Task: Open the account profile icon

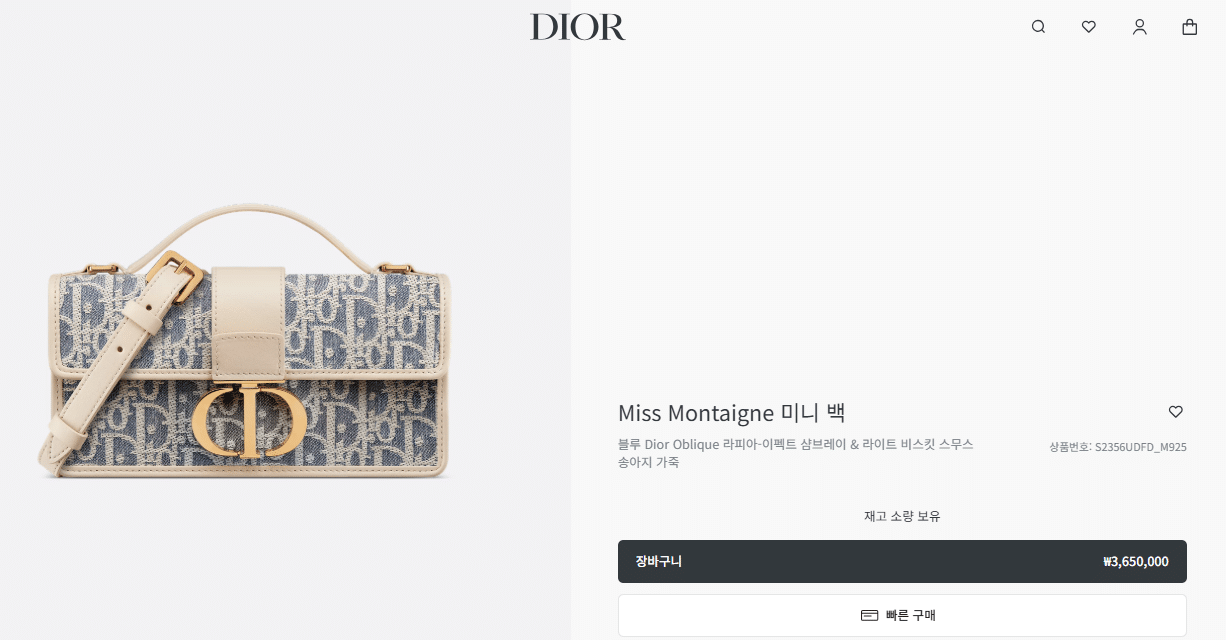Action: 1139,27
